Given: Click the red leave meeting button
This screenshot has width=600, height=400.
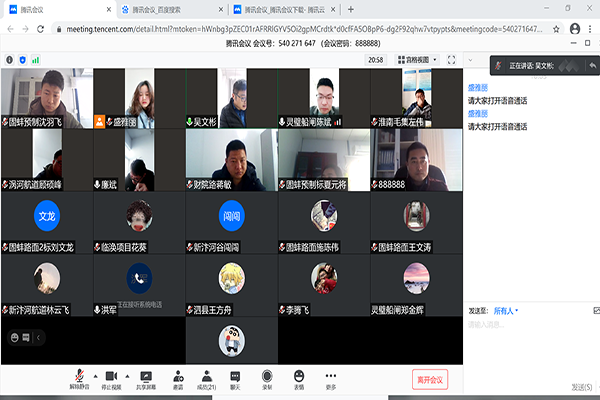Looking at the screenshot, I should 430,378.
